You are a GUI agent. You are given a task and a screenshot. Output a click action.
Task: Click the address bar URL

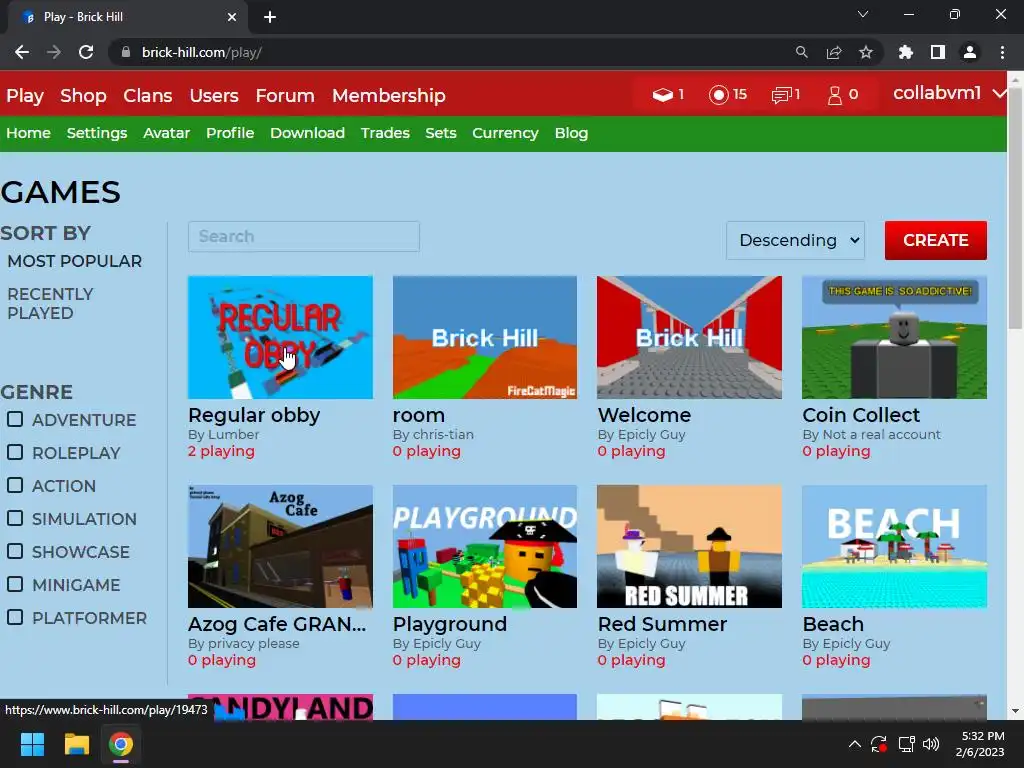click(x=202, y=52)
